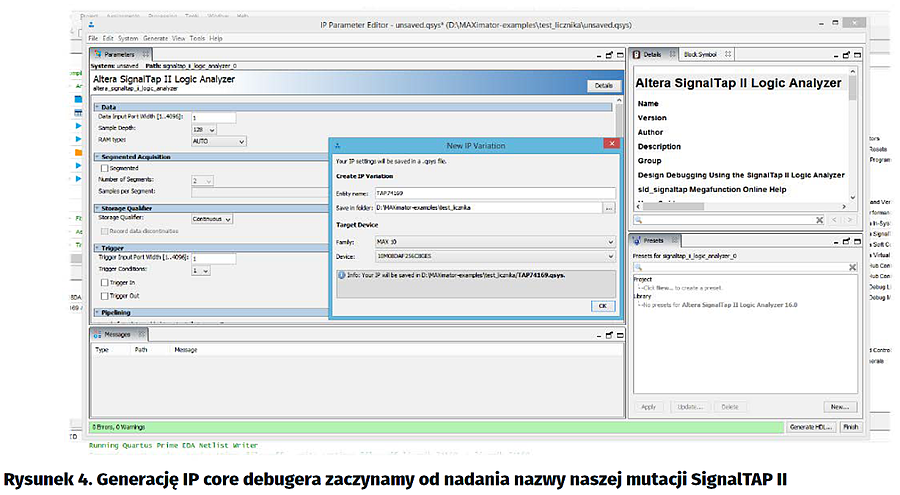Viewport: 900px width, 495px height.
Task: Expand the RAM type AUTO dropdown
Action: click(x=218, y=141)
